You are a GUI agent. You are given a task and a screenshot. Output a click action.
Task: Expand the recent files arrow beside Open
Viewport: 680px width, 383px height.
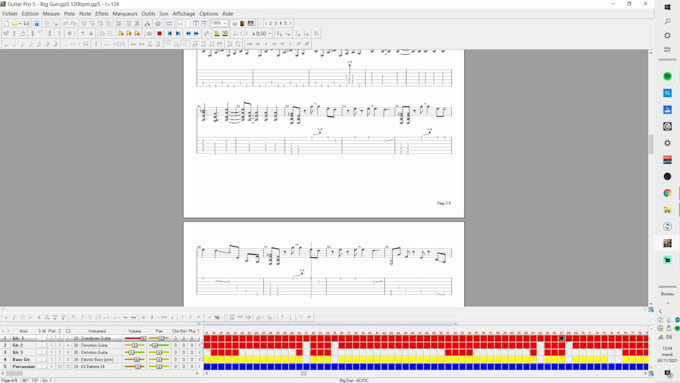pyautogui.click(x=20, y=23)
